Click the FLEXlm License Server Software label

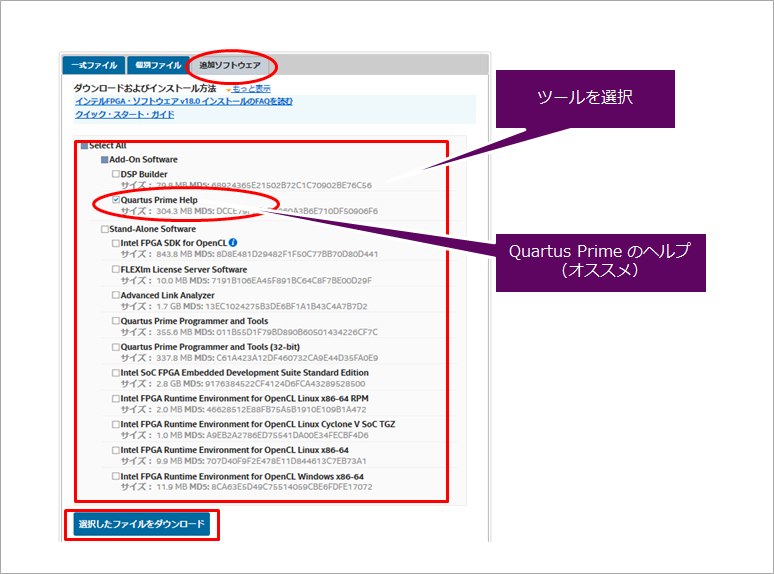click(x=184, y=269)
